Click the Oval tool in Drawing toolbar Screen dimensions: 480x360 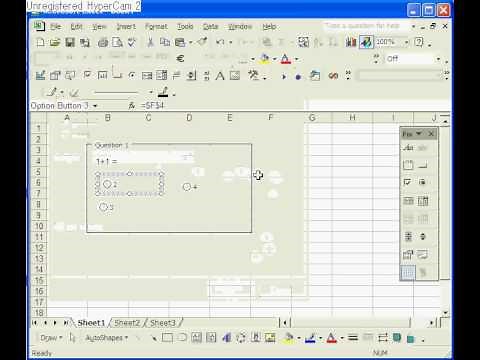pos(182,338)
